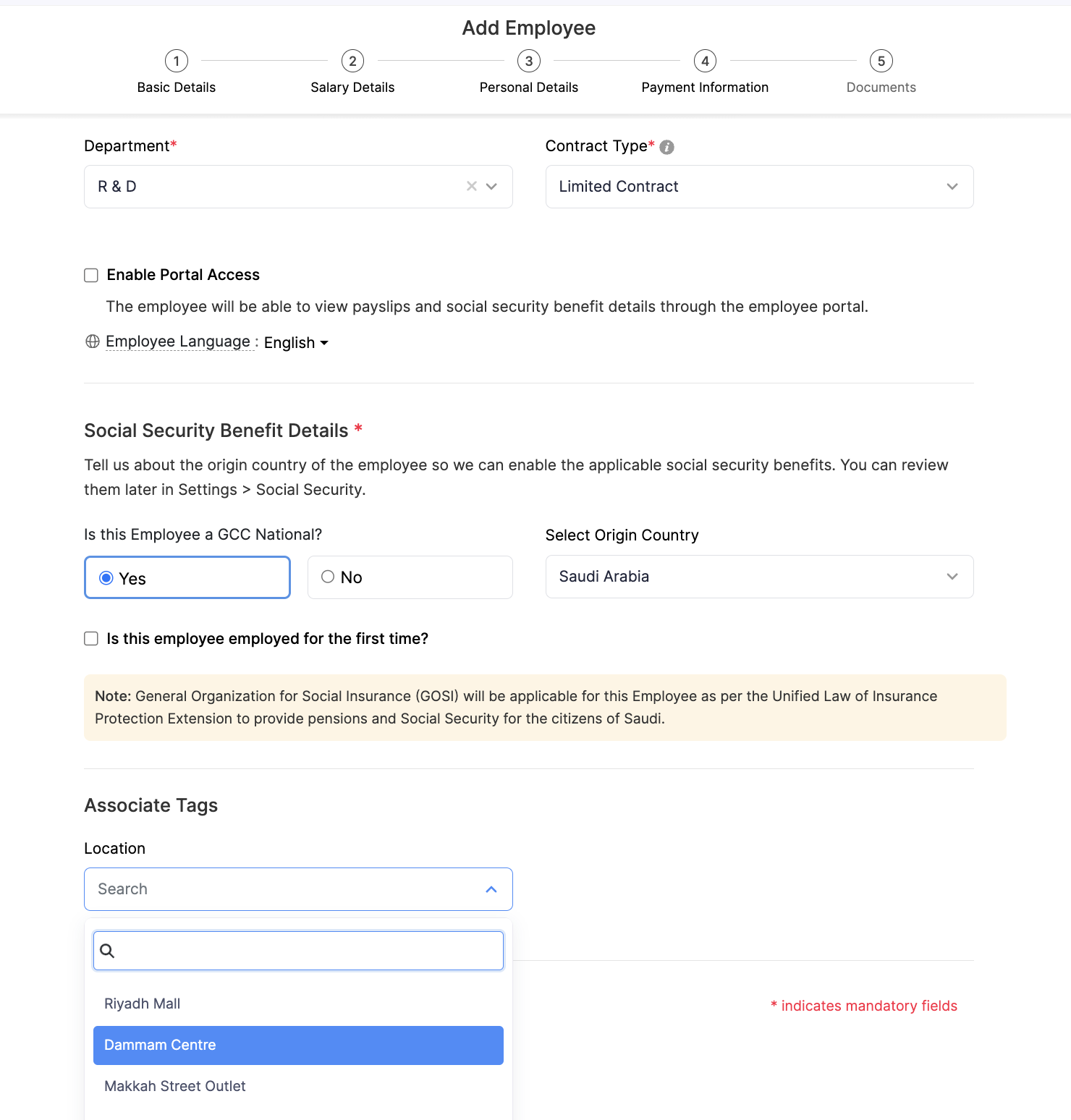This screenshot has width=1071, height=1120.
Task: Enable the Portal Access checkbox
Action: pos(90,275)
